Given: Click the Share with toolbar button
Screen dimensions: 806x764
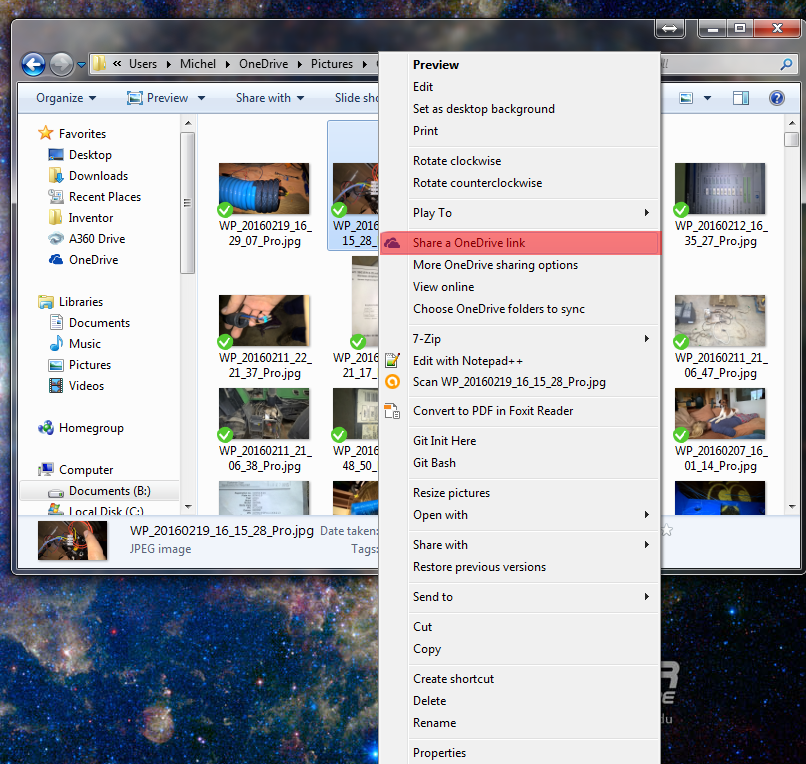Looking at the screenshot, I should click(x=270, y=98).
